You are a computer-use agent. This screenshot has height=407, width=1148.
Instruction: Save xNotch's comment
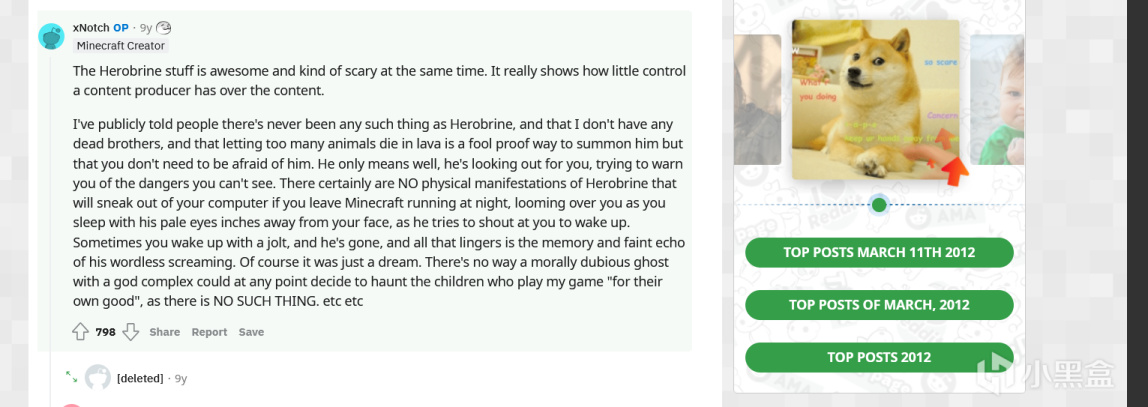(251, 332)
